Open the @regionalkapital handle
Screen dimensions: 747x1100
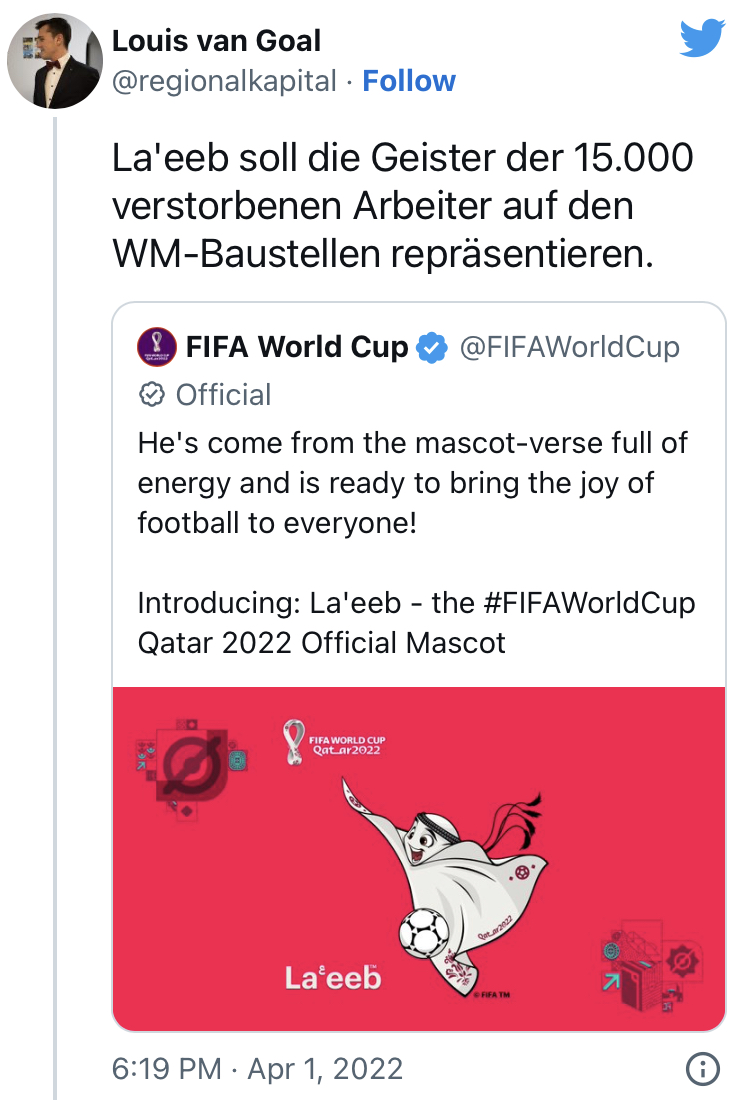coord(224,81)
